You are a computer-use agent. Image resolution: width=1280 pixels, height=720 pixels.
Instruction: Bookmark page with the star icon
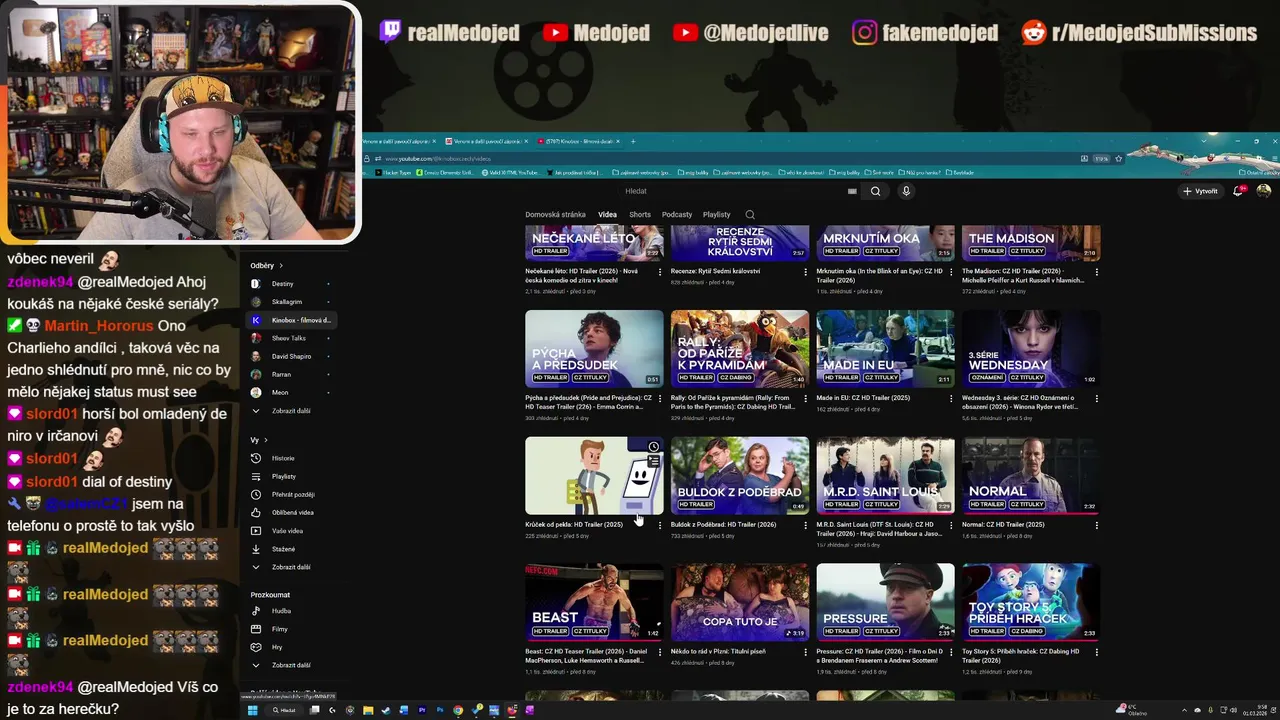tap(1118, 158)
